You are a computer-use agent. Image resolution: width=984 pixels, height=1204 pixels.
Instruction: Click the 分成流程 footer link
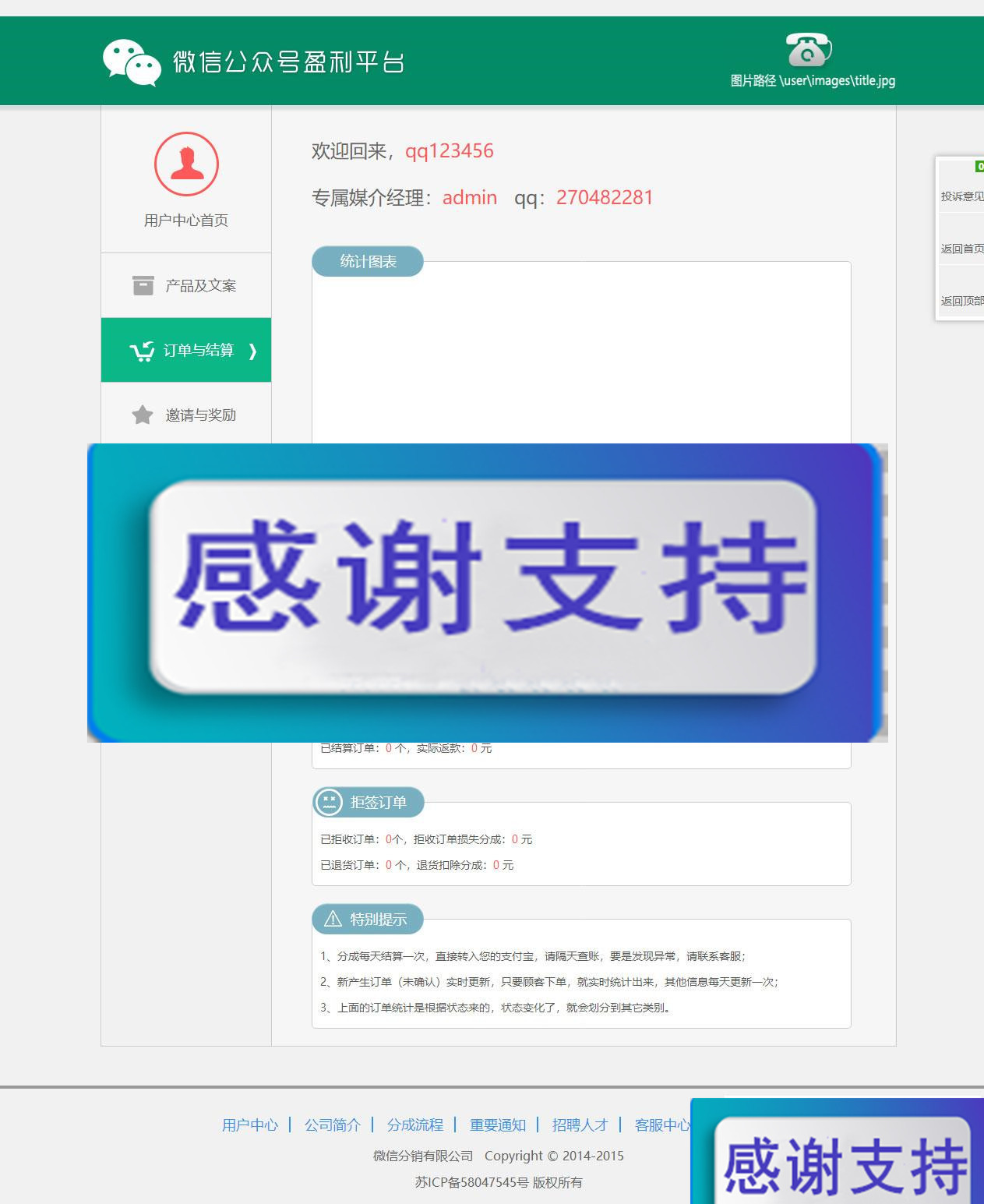point(415,1125)
